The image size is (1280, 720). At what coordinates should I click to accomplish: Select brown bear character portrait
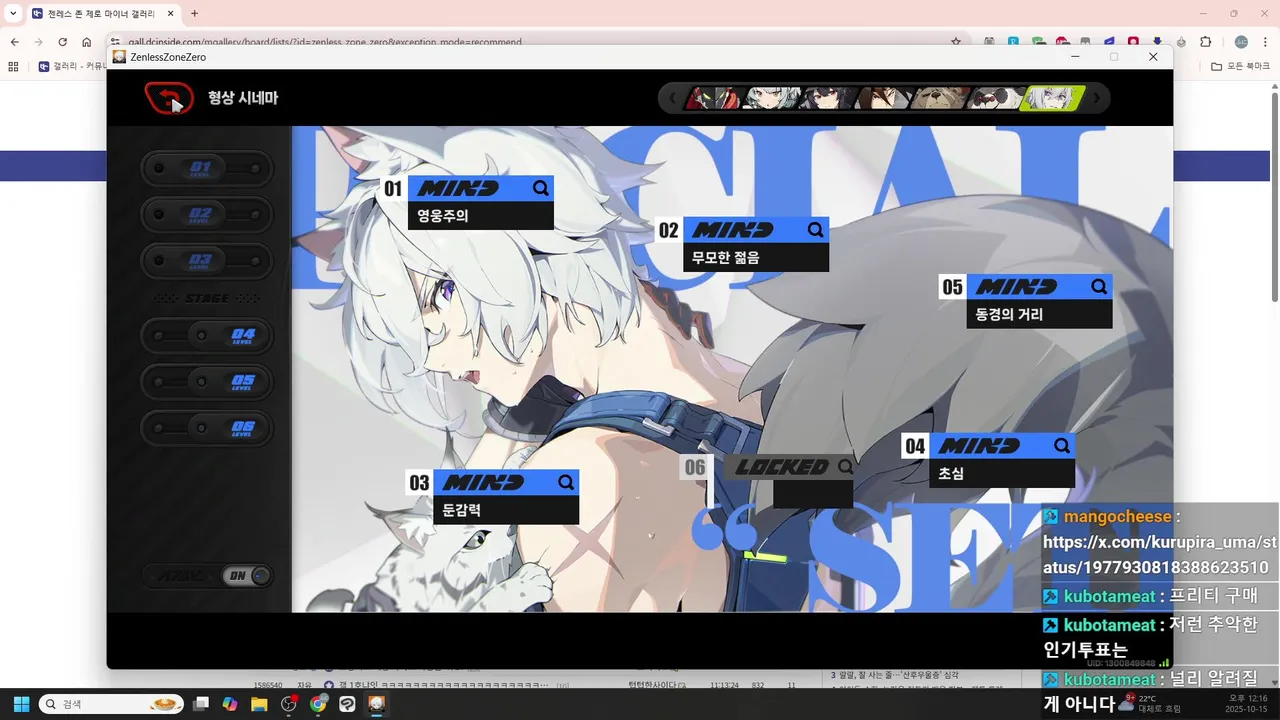(x=940, y=98)
